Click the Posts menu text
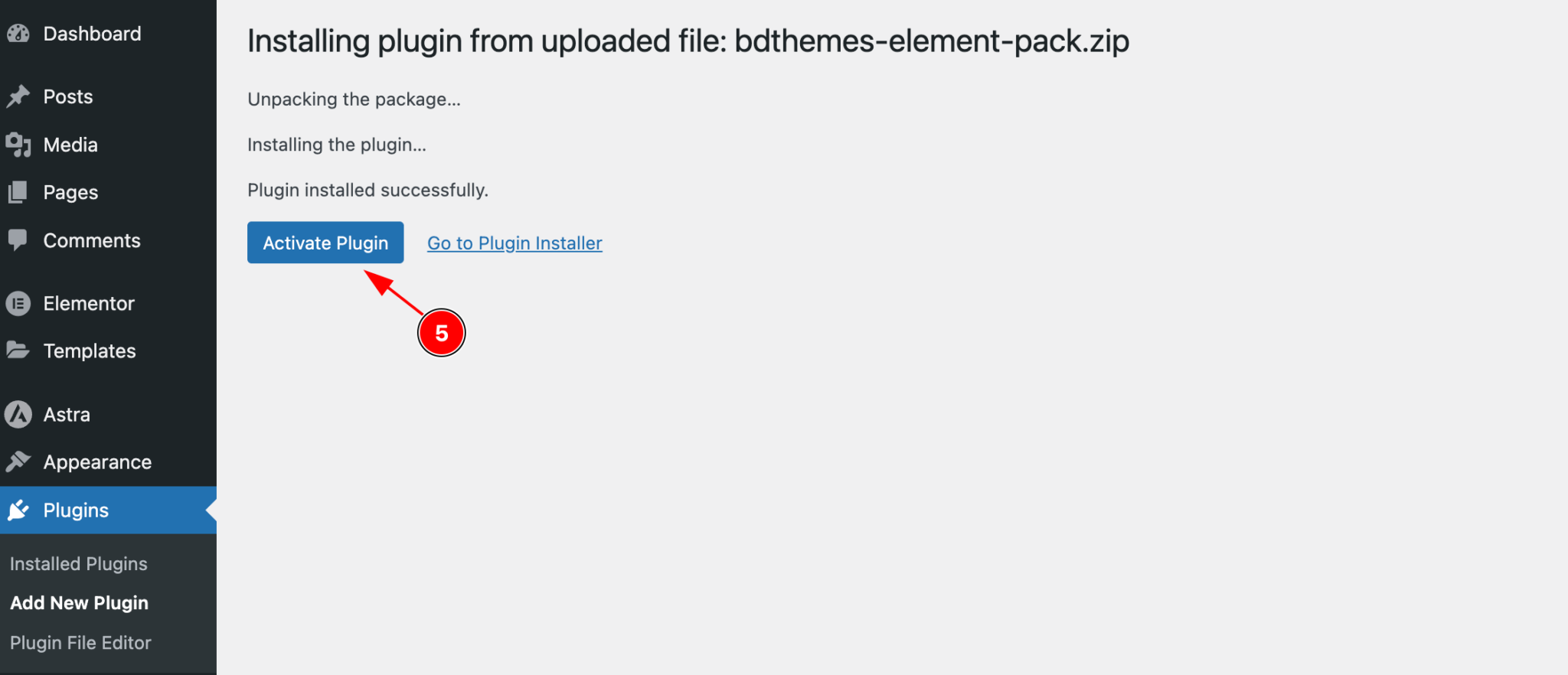 click(67, 96)
